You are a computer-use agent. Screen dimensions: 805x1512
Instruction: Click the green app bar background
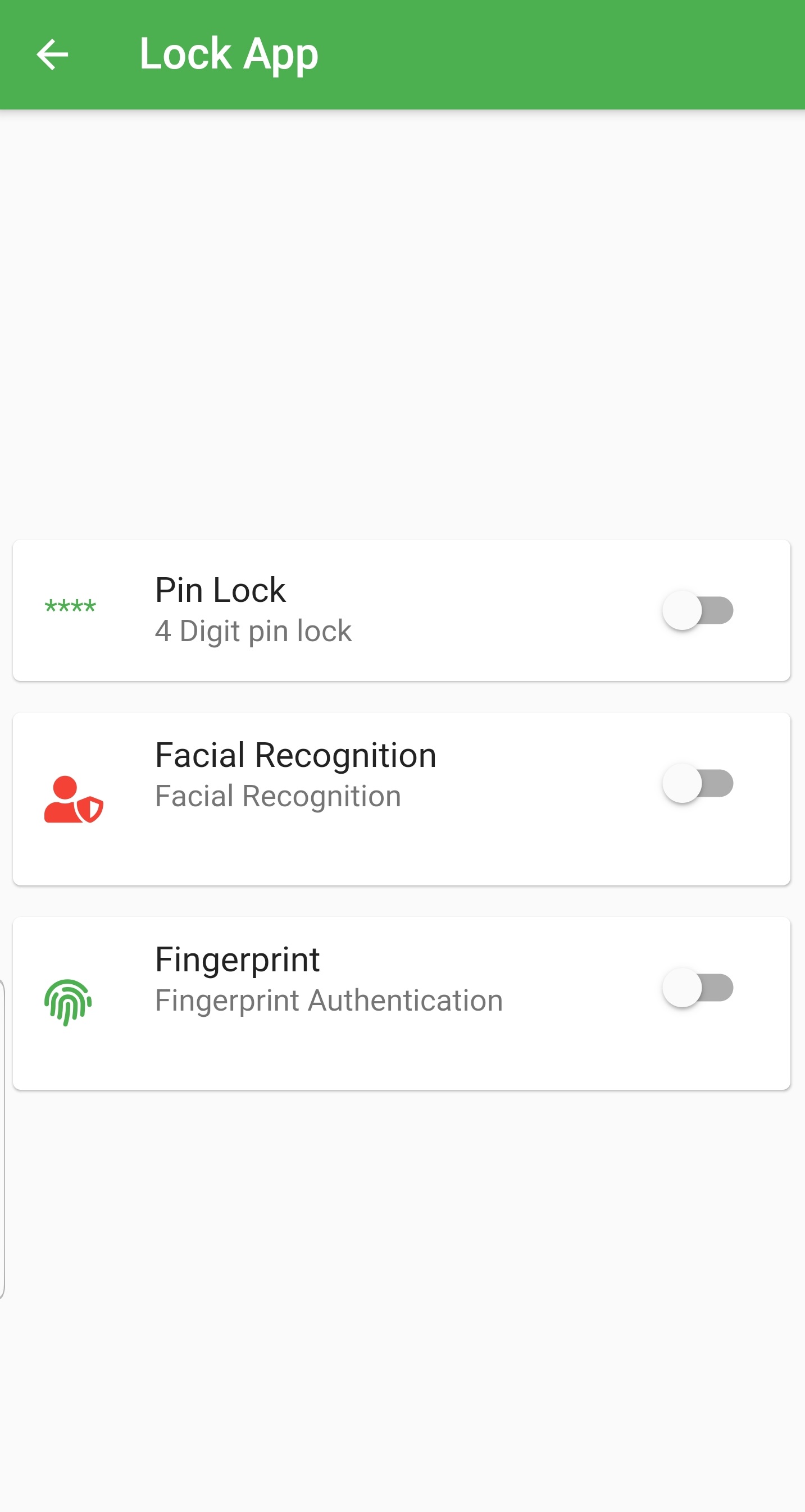tap(558, 54)
